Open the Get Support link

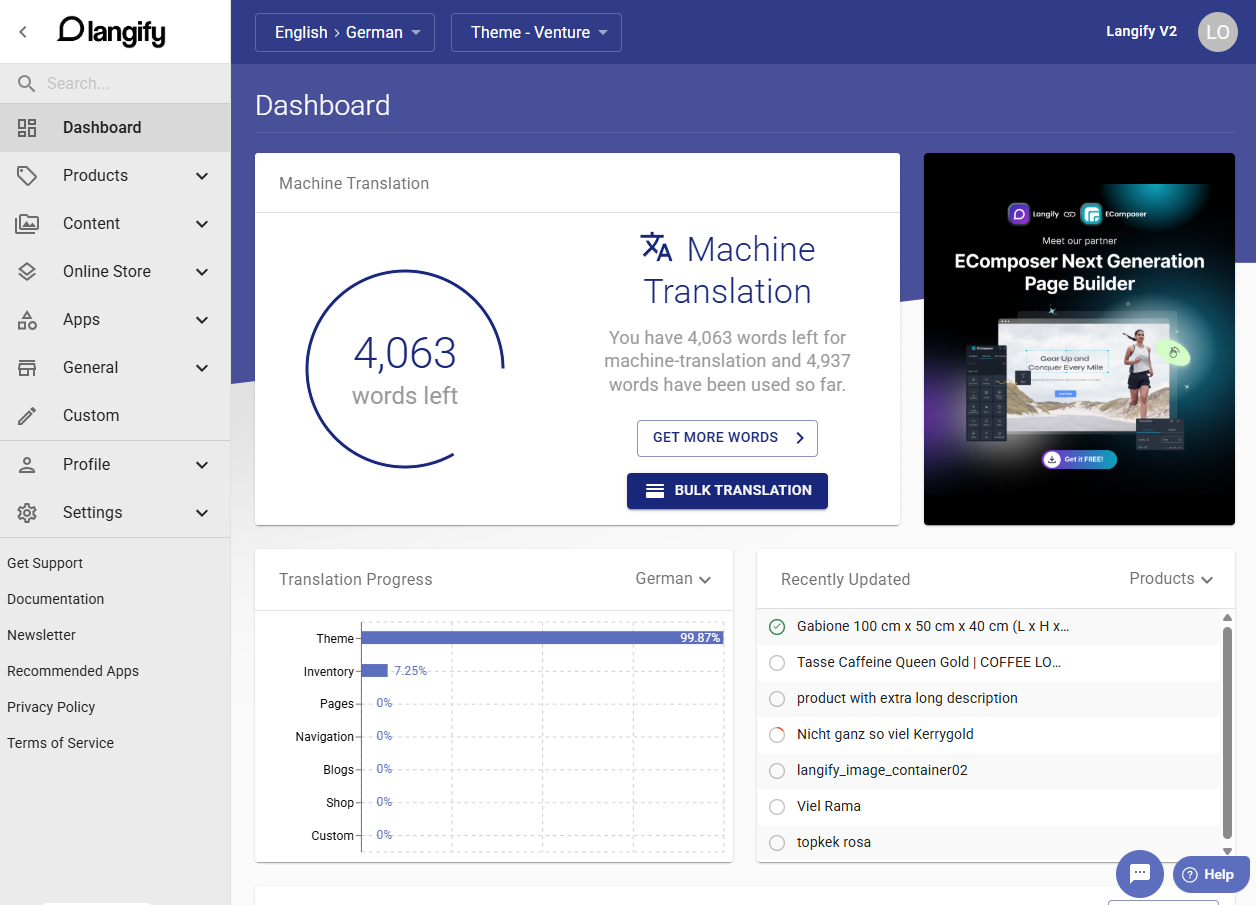click(x=45, y=563)
